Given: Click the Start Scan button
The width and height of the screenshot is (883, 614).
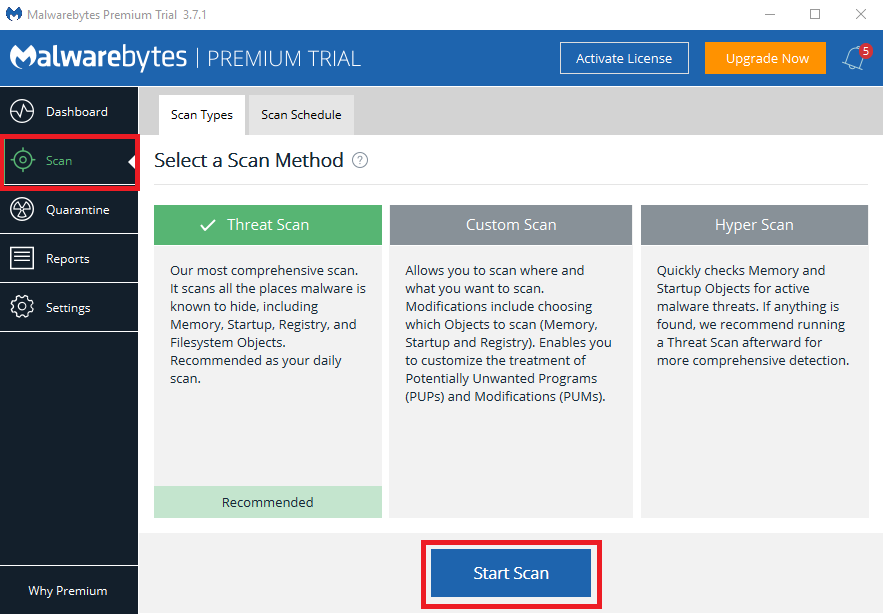Looking at the screenshot, I should (x=511, y=573).
